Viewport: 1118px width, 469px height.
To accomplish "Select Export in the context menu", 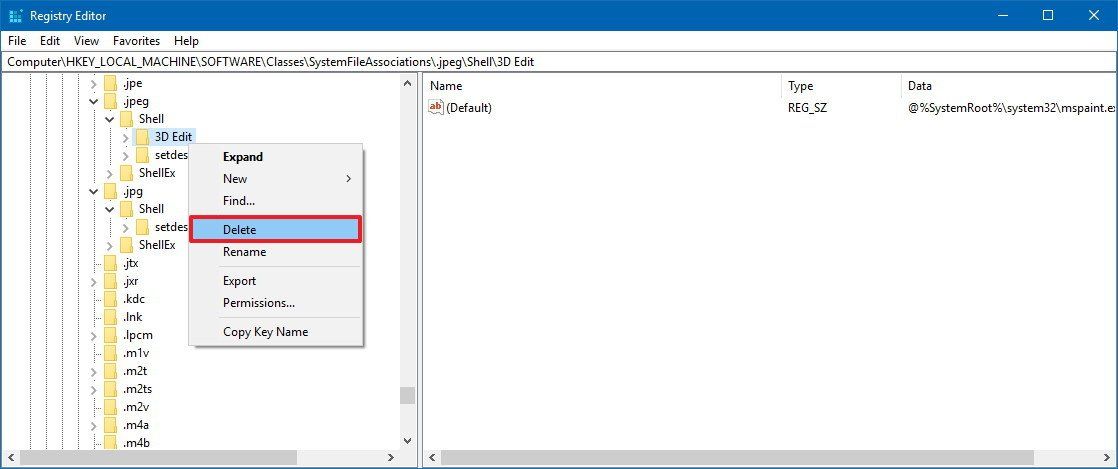I will [276, 281].
